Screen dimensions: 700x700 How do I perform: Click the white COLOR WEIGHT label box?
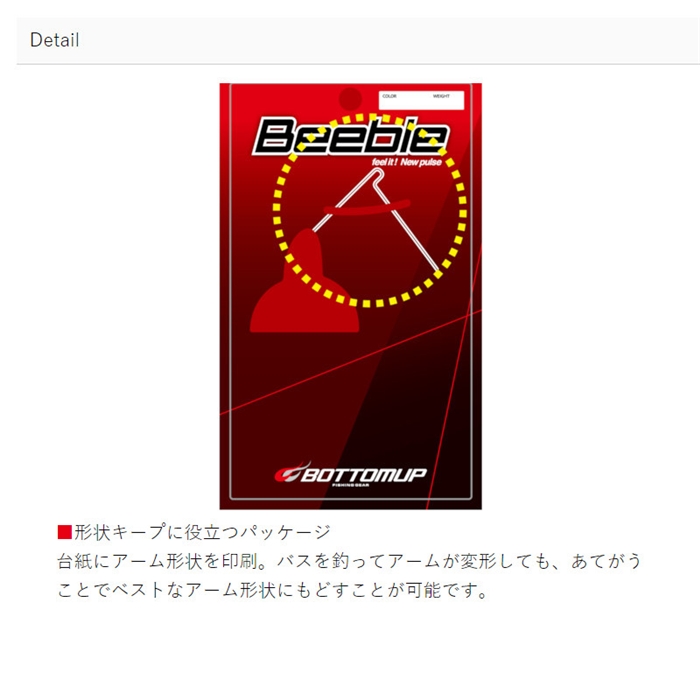pyautogui.click(x=421, y=100)
